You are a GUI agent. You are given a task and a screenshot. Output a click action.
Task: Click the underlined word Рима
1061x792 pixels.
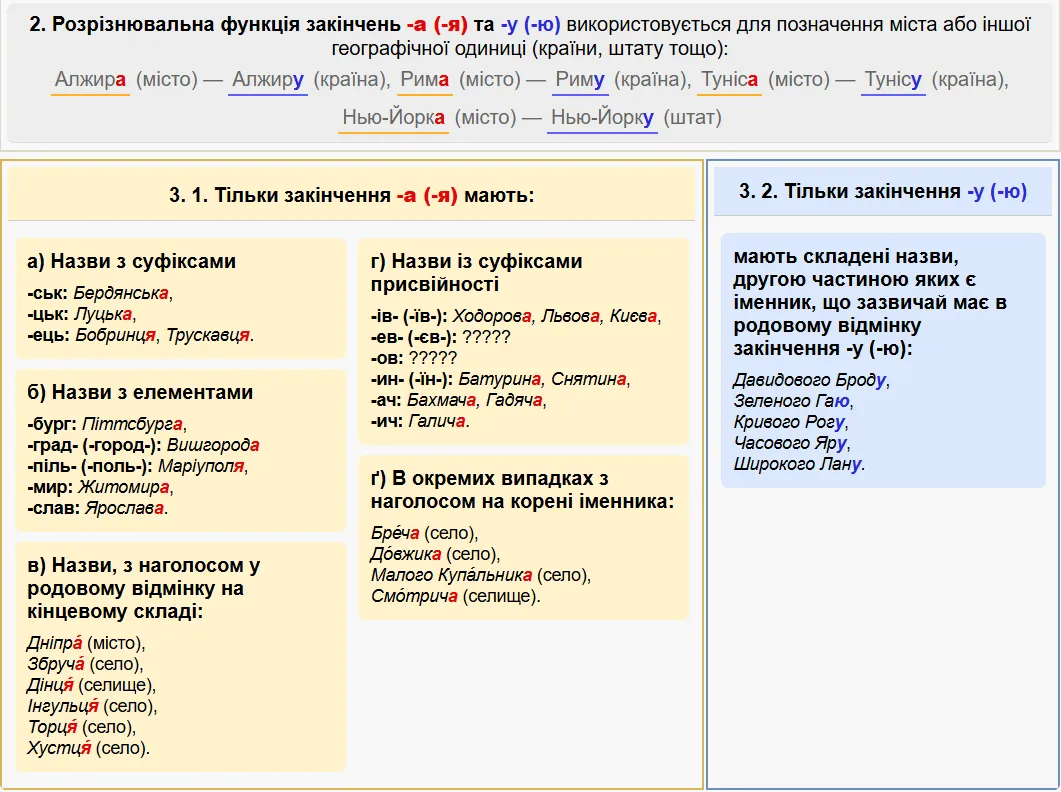click(x=424, y=80)
